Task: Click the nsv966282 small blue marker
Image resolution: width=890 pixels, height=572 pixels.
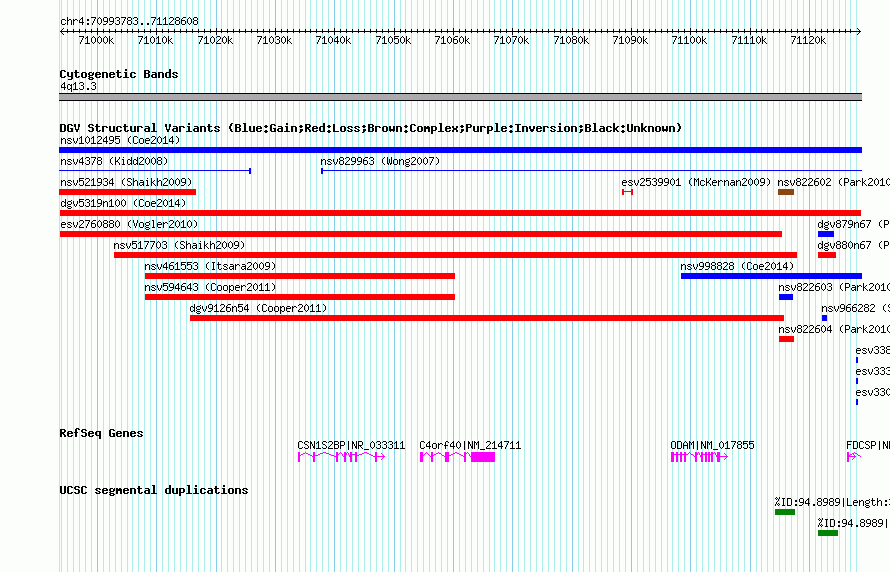Action: pos(825,318)
